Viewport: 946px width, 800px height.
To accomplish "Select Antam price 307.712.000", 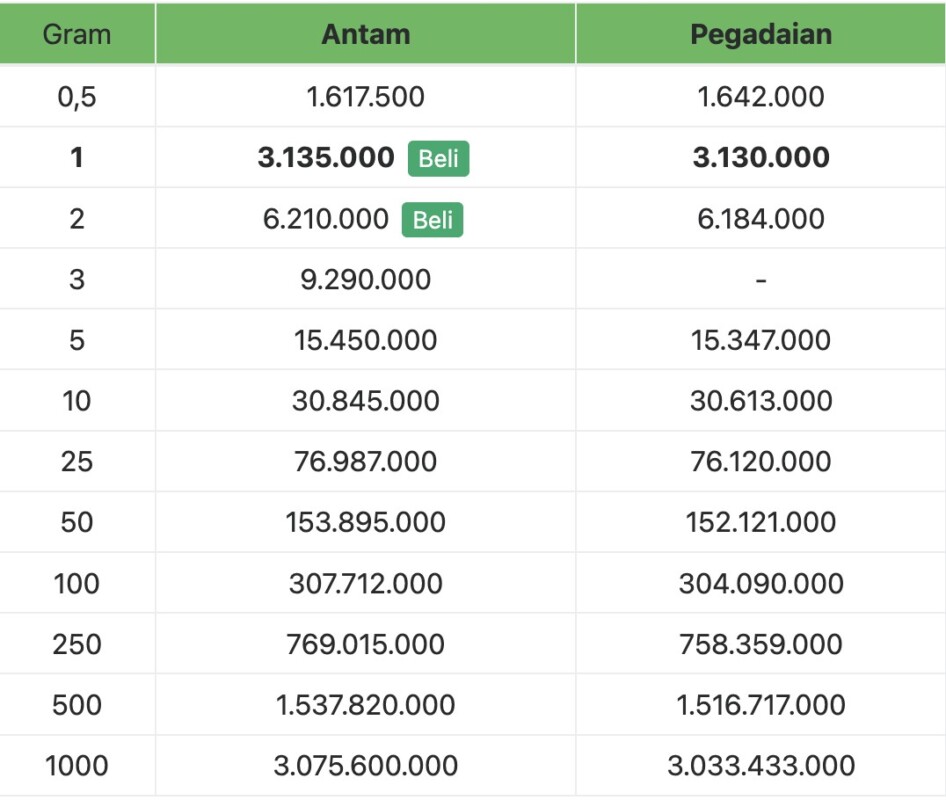I will pyautogui.click(x=365, y=583).
